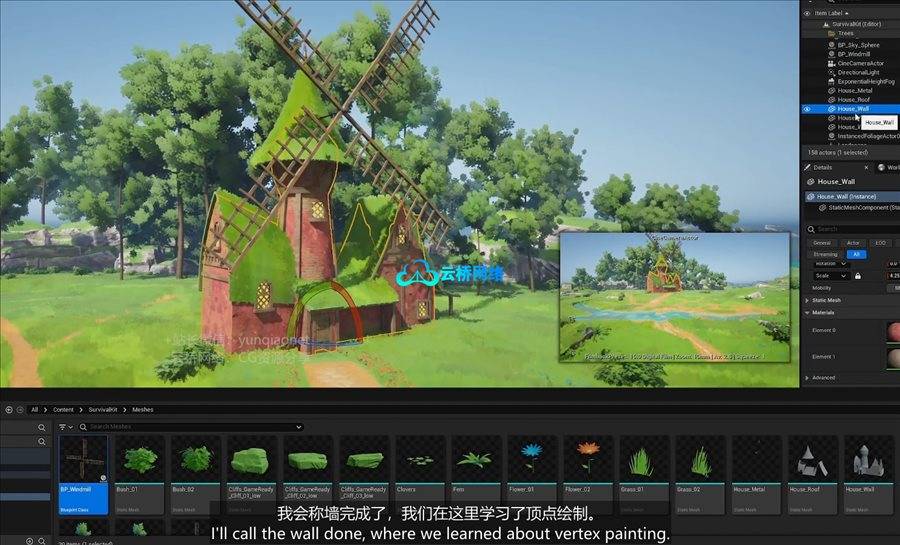Switch to the Details tab
Screen dimensions: 900x545
click(x=823, y=167)
